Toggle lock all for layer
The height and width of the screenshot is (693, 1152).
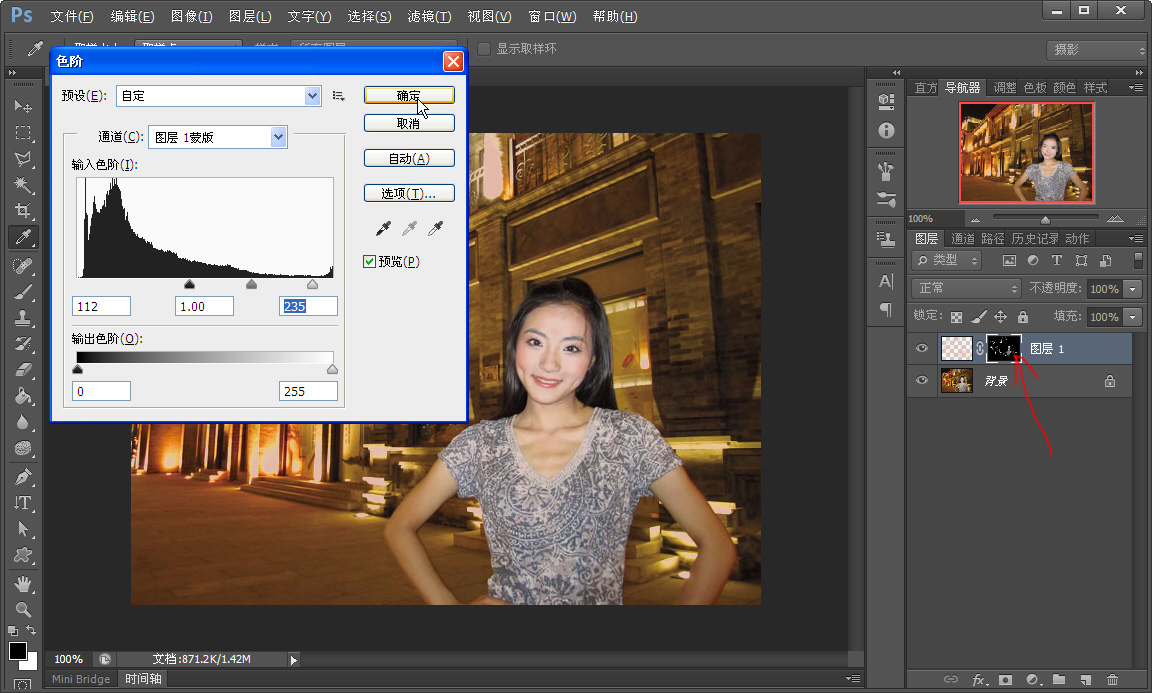coord(1023,317)
